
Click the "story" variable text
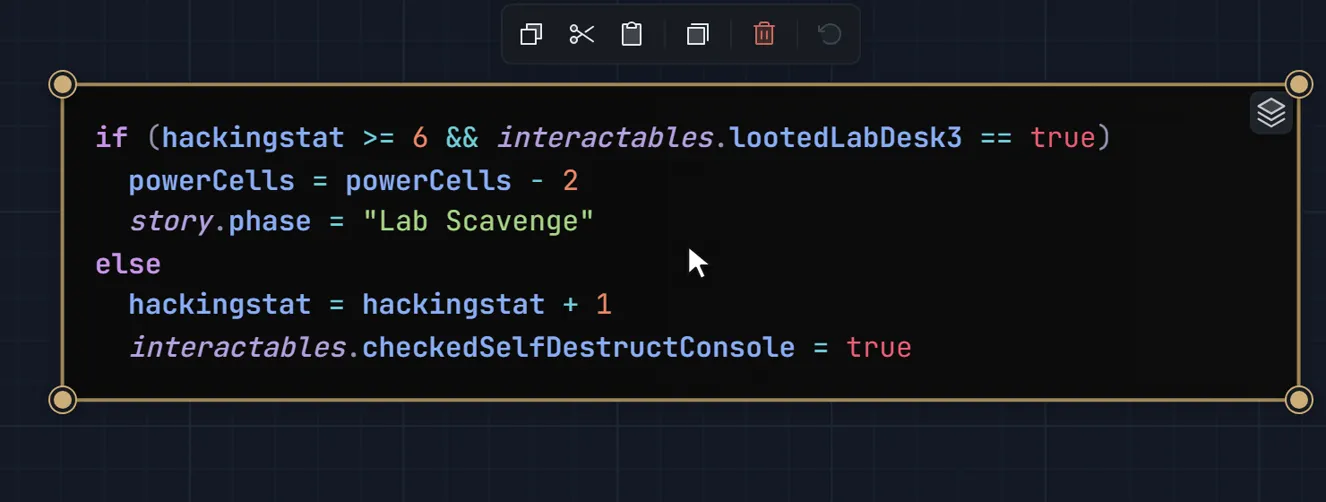pyautogui.click(x=170, y=221)
